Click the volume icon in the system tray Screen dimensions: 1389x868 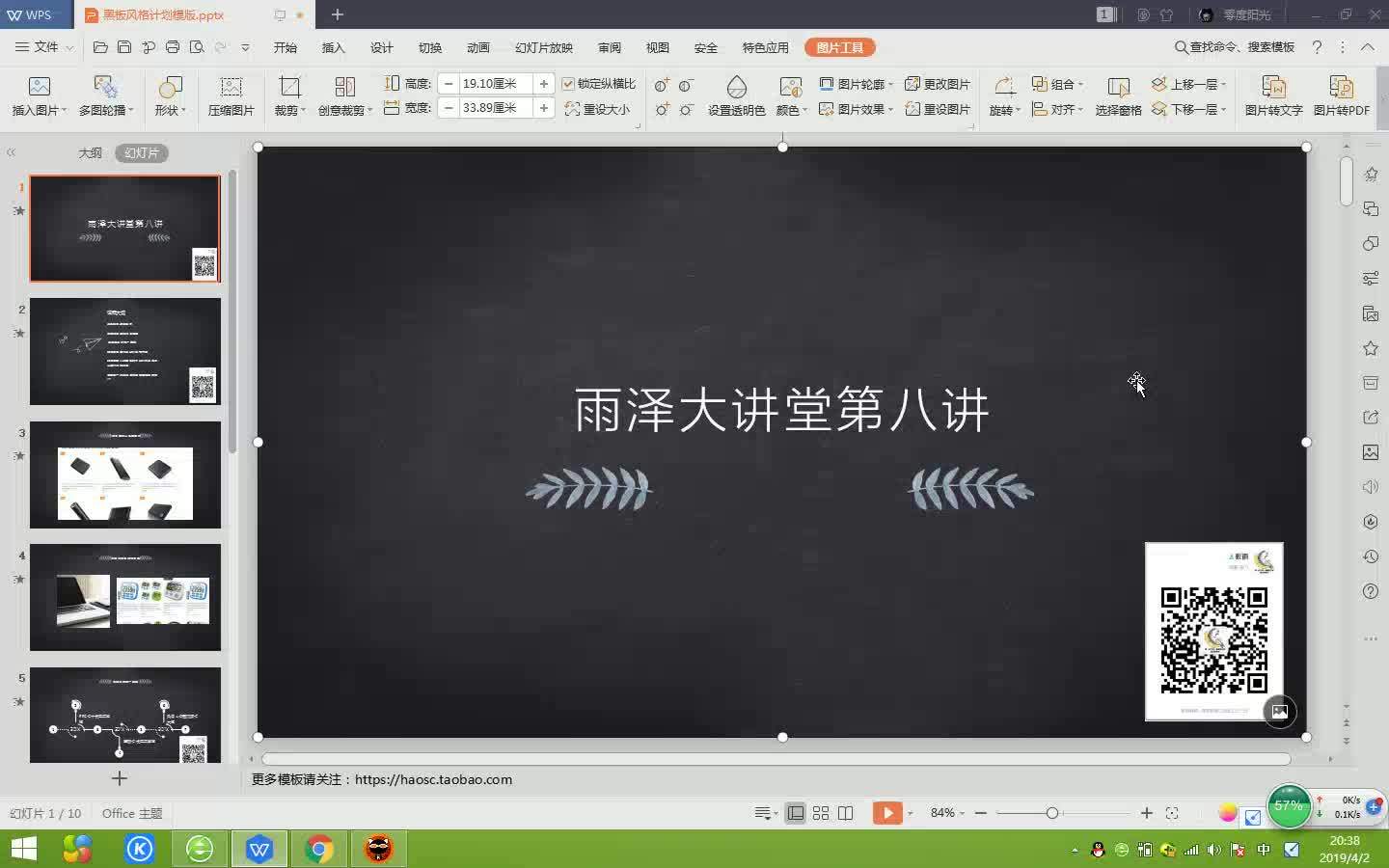(x=1213, y=850)
